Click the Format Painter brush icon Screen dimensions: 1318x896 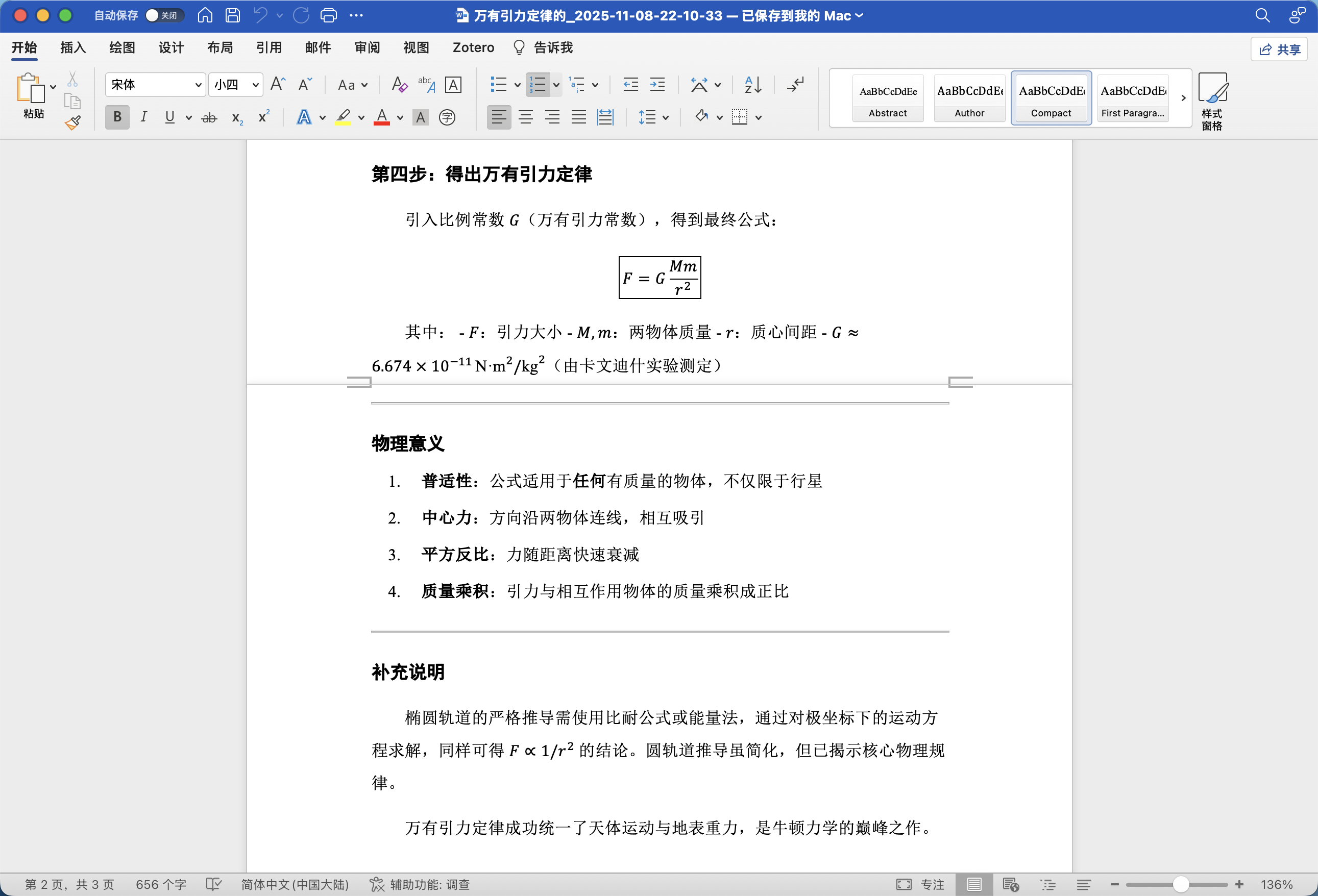pos(72,122)
